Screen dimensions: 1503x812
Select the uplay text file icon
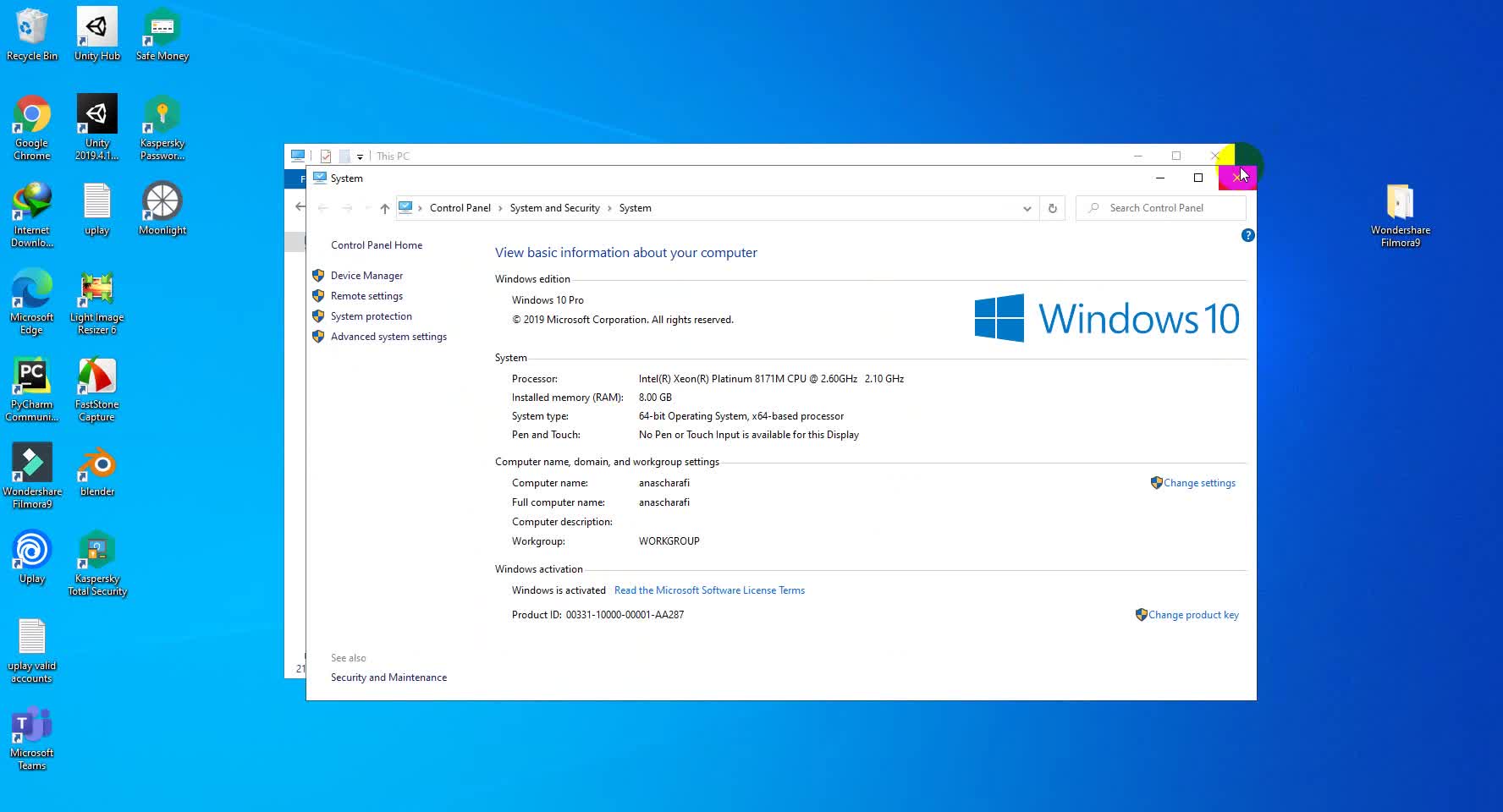coord(97,209)
